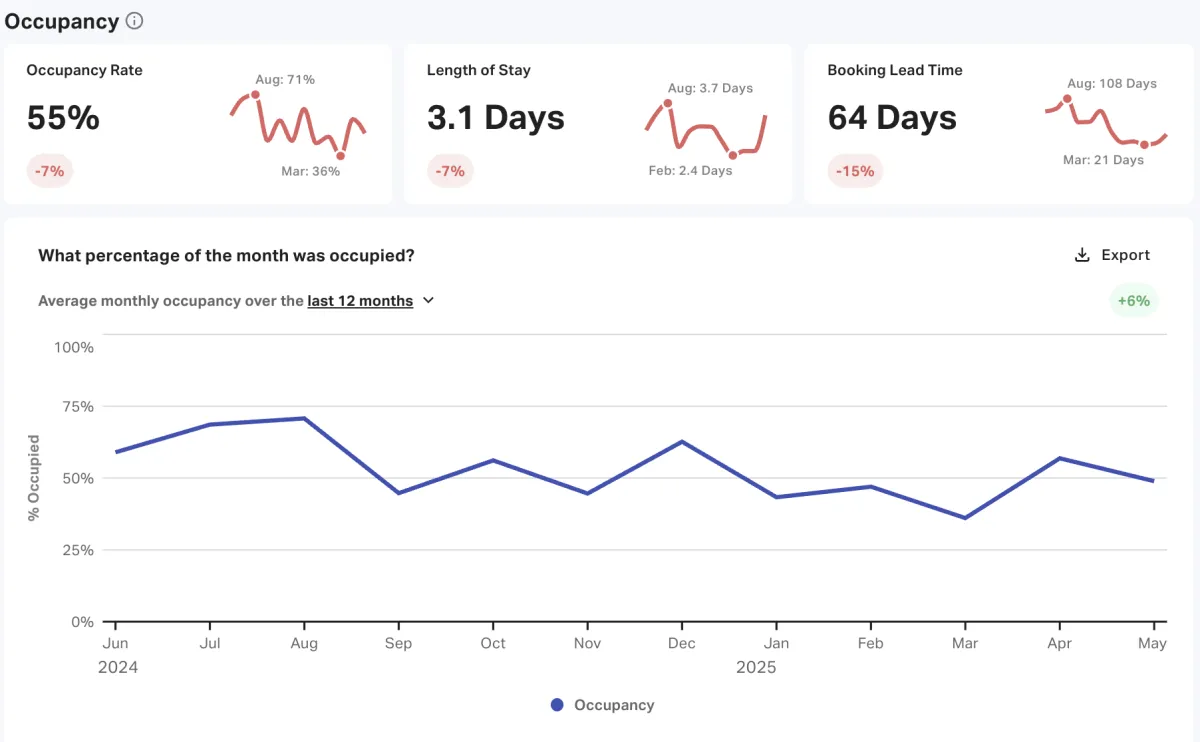Screen dimensions: 1200x742
Task: Click the Booking Lead Time sparkline
Action: (x=1106, y=122)
